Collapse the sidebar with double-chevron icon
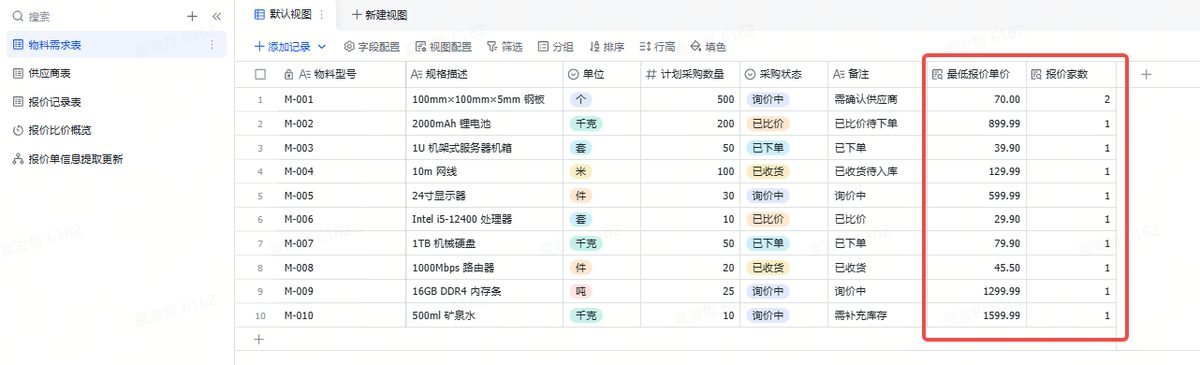Viewport: 1200px width, 365px height. click(217, 17)
